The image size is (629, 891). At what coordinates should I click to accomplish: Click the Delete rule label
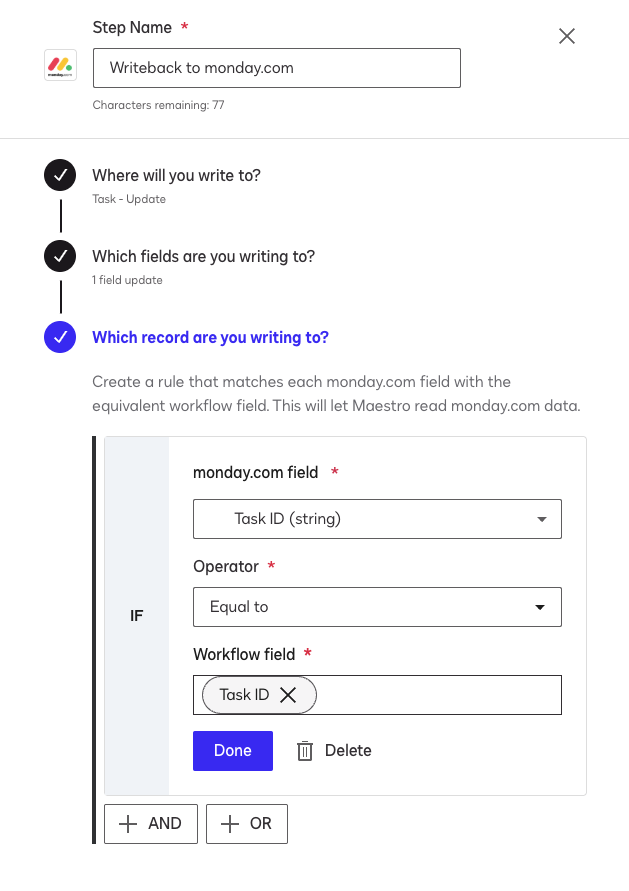(348, 751)
